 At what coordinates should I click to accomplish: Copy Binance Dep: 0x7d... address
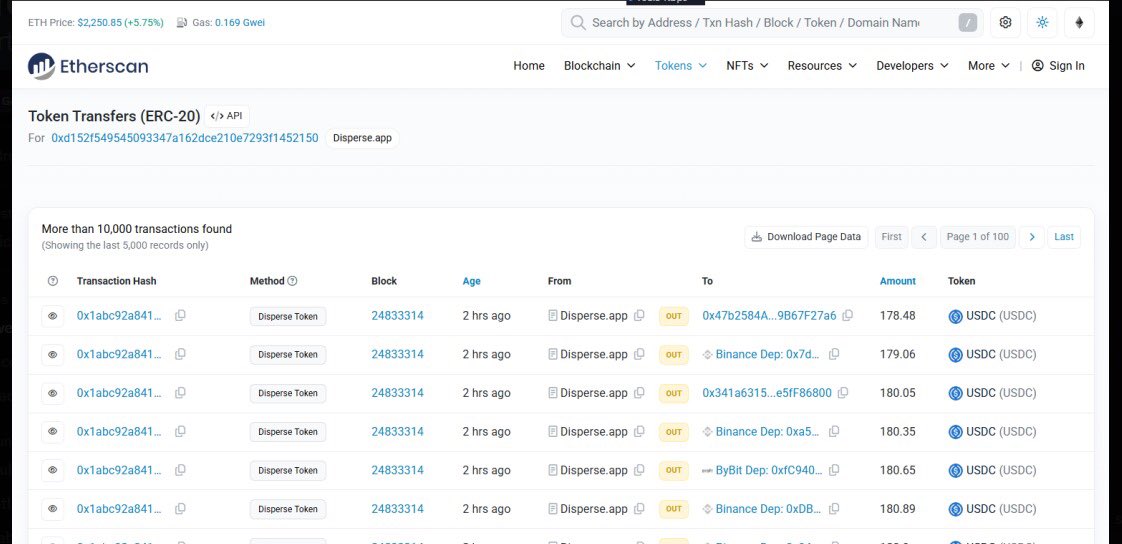(x=834, y=354)
